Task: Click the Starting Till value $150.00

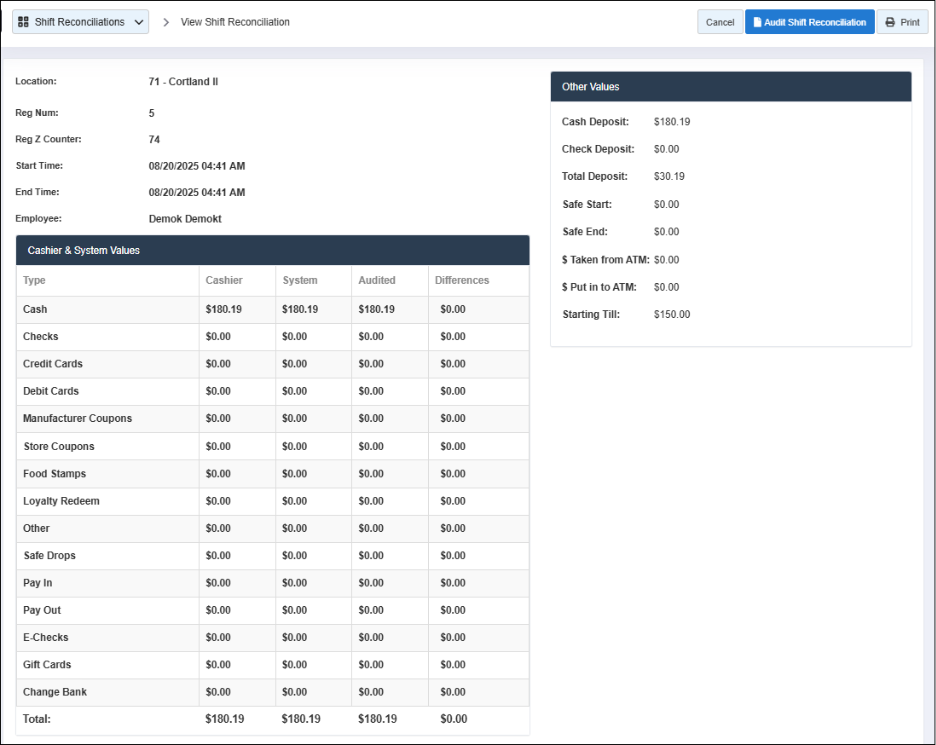Action: pyautogui.click(x=672, y=315)
